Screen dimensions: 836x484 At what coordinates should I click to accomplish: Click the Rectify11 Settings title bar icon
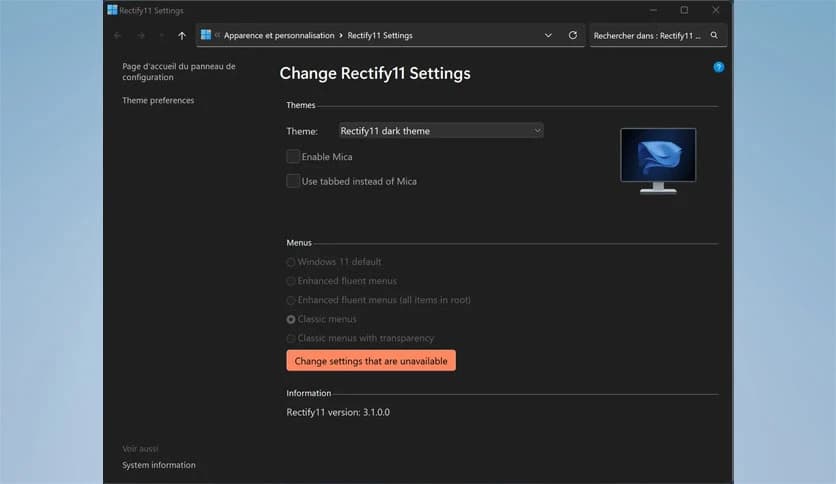coord(113,10)
